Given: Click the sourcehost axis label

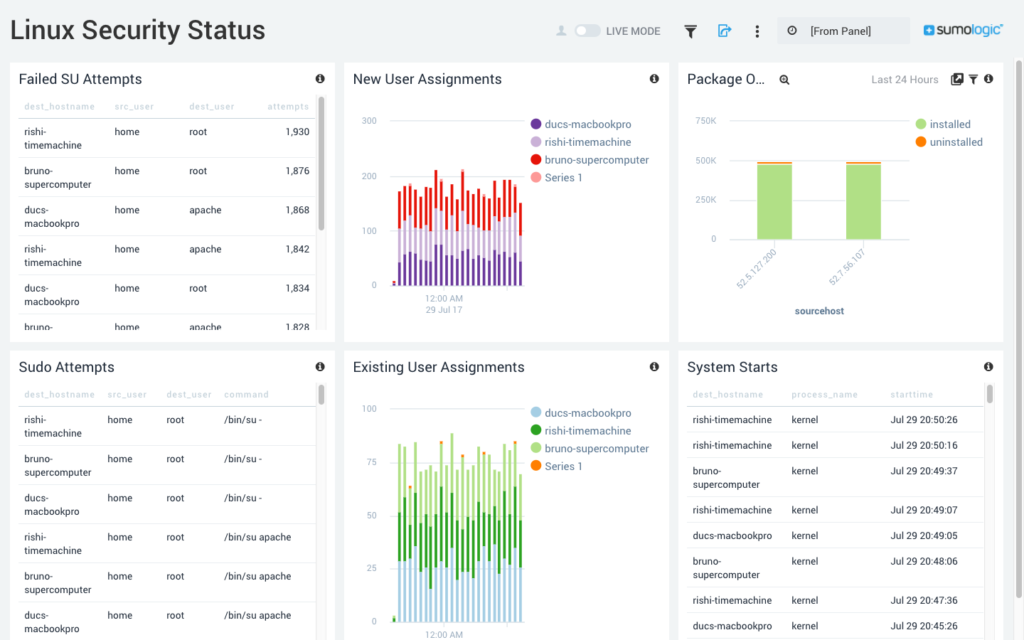Looking at the screenshot, I should 819,311.
